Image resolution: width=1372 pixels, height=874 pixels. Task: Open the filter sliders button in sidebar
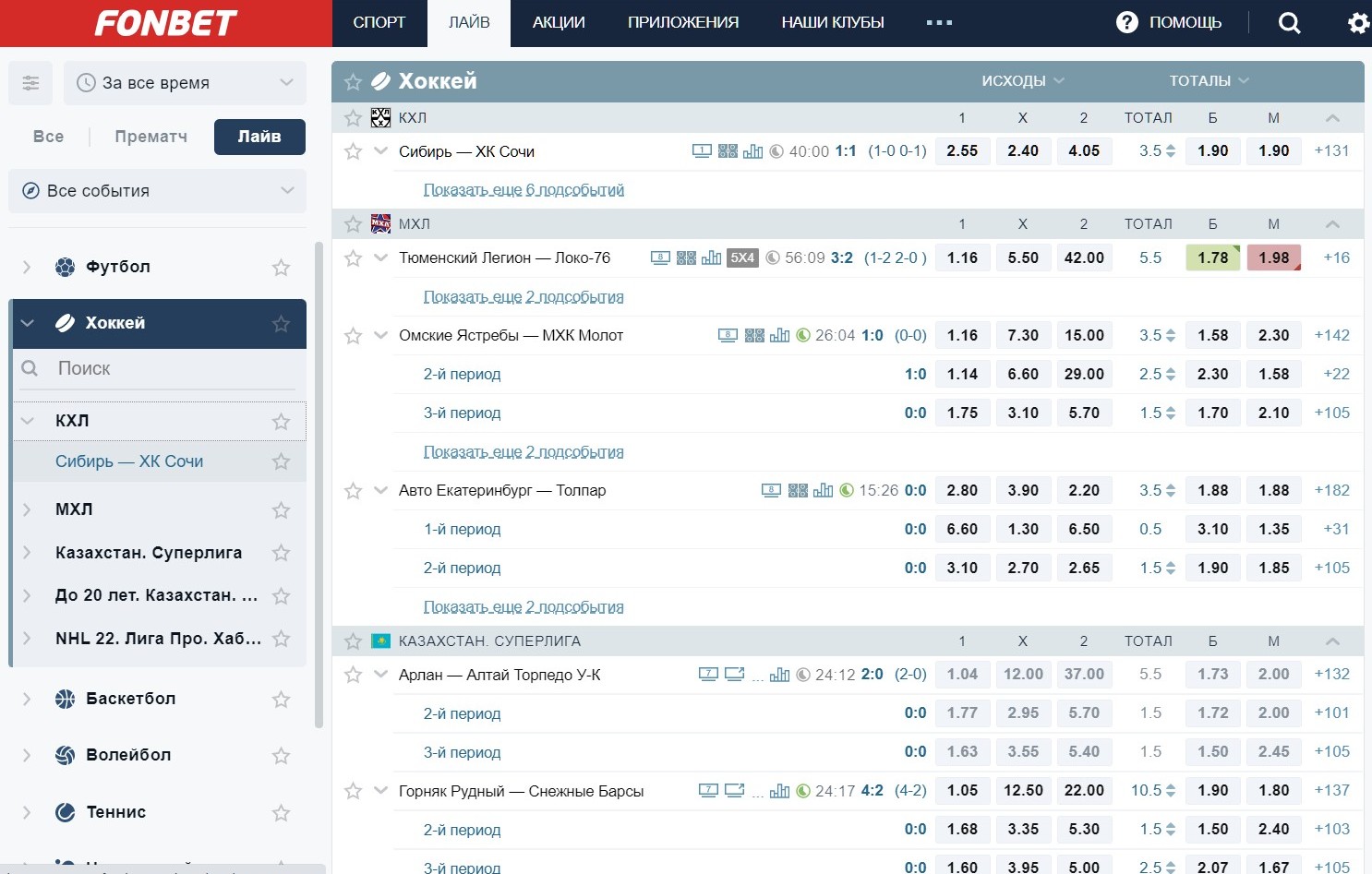click(x=30, y=83)
